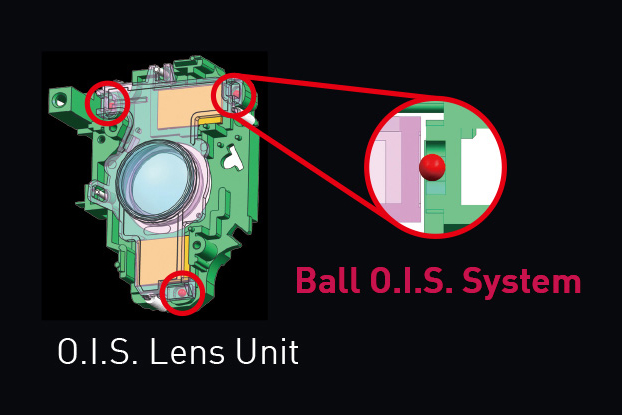Click the upper orange coil pad
622x415 pixels.
[183, 108]
